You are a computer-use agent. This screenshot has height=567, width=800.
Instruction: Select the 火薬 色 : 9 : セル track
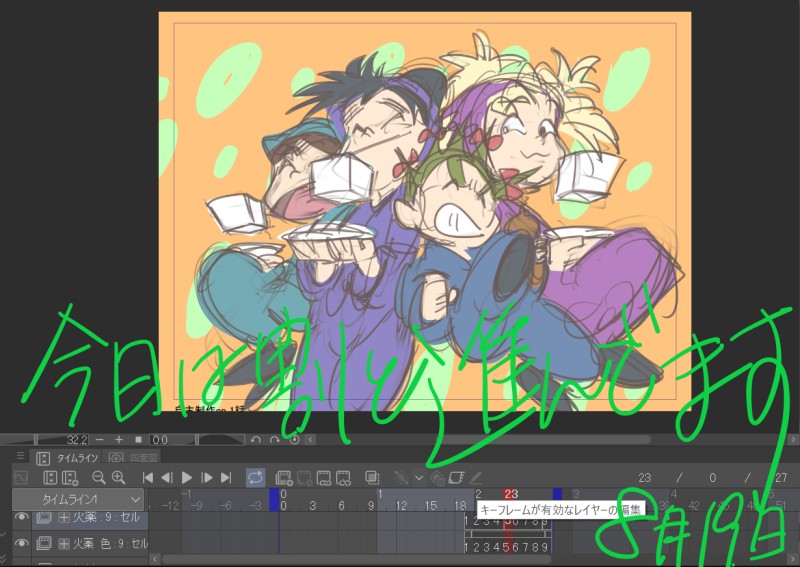pyautogui.click(x=91, y=544)
